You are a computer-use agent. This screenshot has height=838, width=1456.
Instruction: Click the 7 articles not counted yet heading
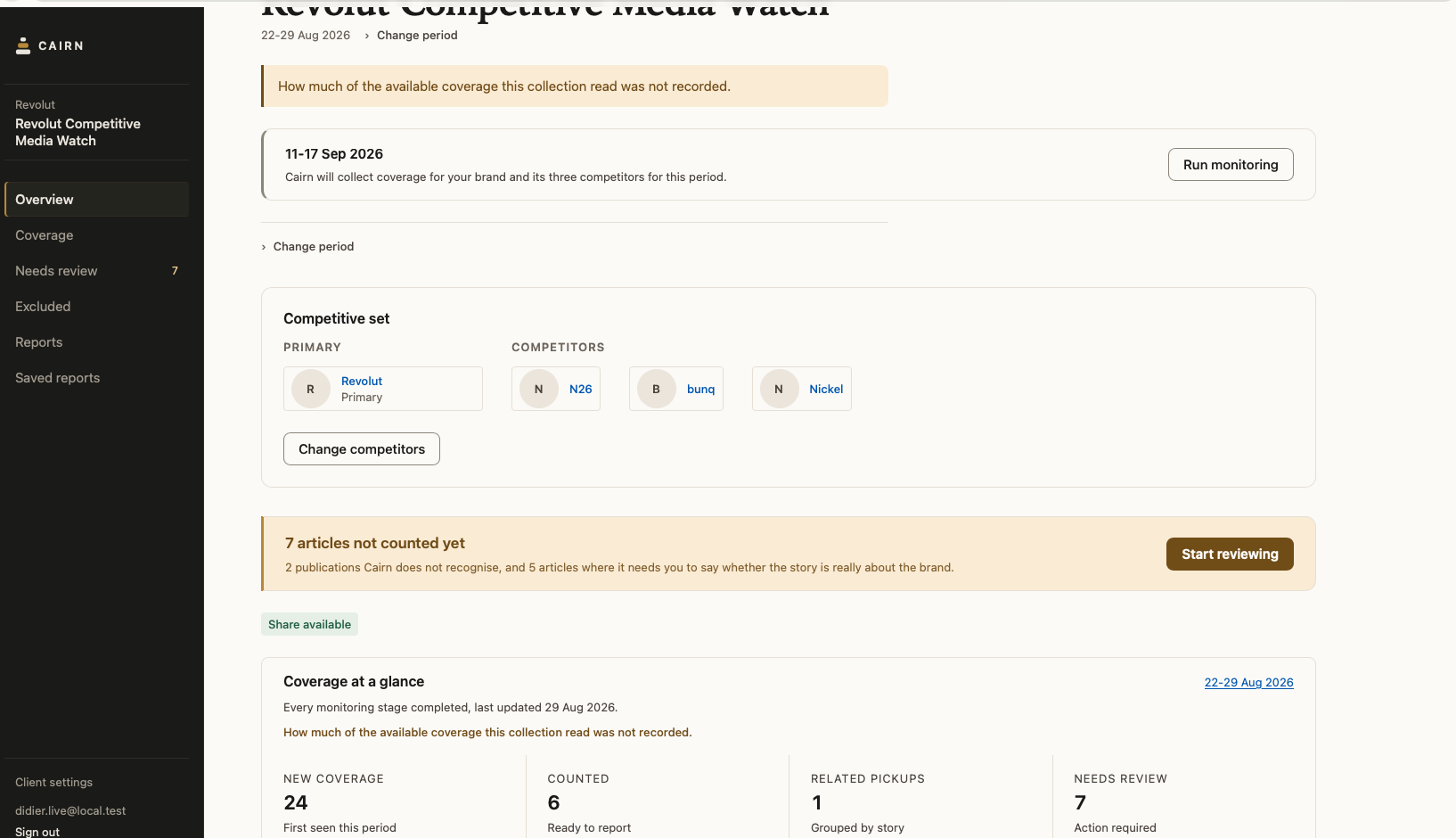coord(375,544)
